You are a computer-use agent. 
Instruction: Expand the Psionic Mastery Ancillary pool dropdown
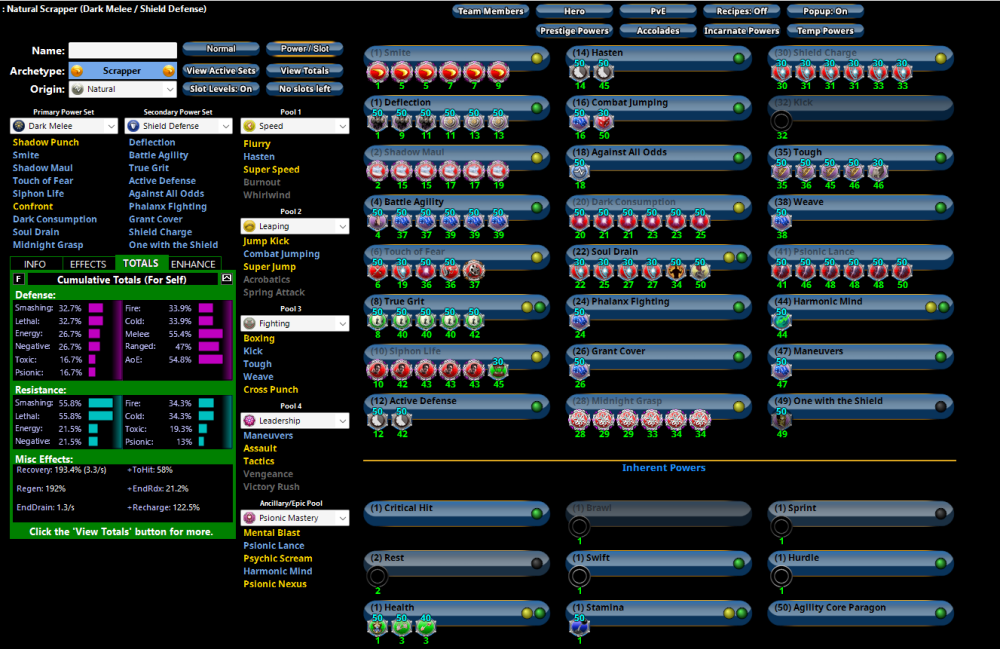coord(295,518)
